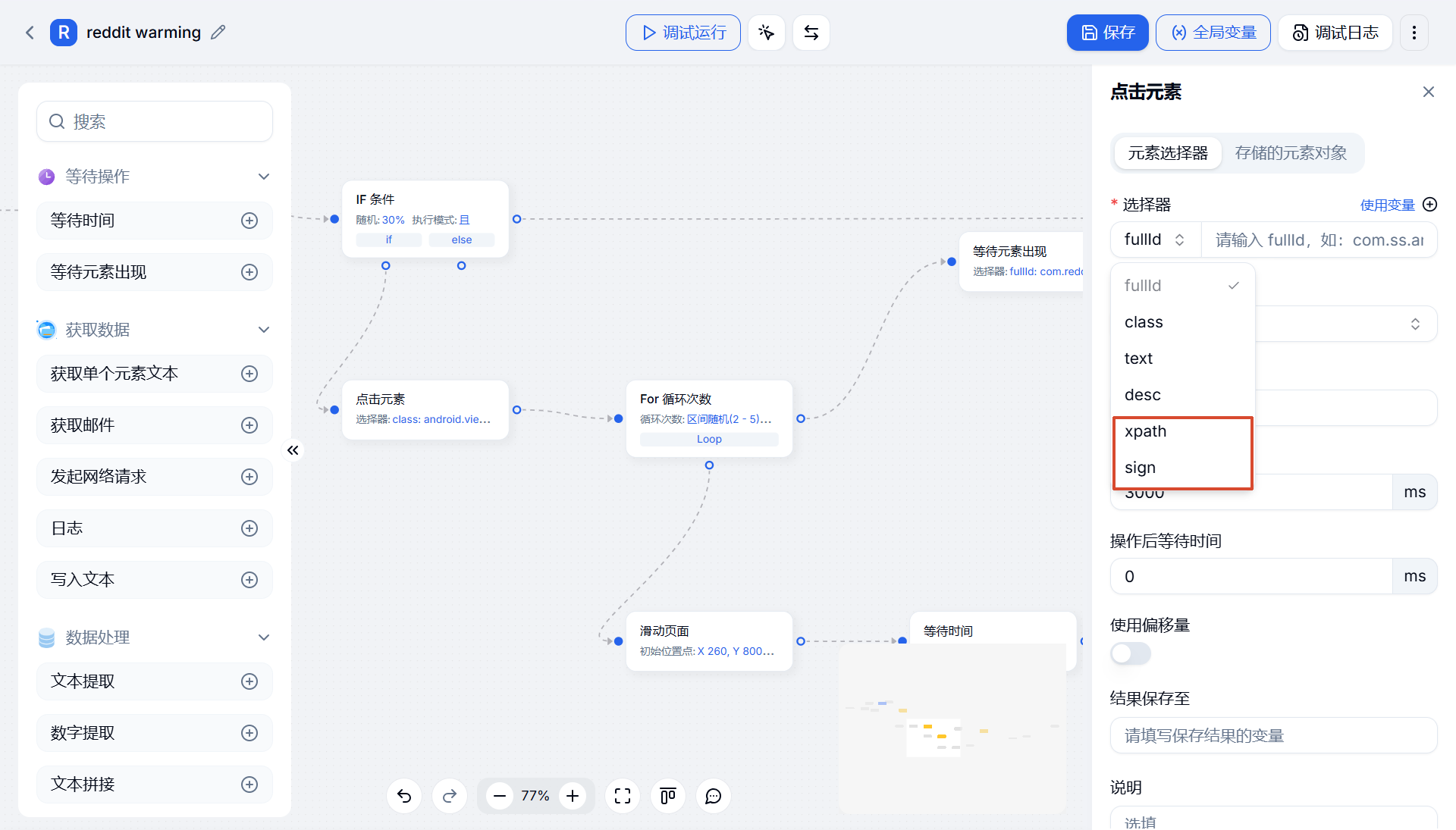
Task: Click the undo arrow in bottom toolbar
Action: click(404, 796)
